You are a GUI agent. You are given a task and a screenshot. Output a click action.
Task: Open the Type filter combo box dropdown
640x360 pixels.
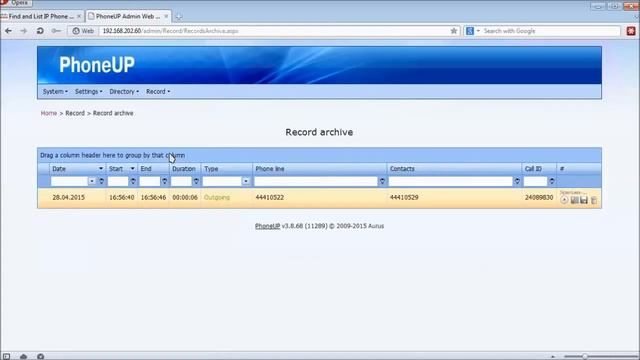246,181
